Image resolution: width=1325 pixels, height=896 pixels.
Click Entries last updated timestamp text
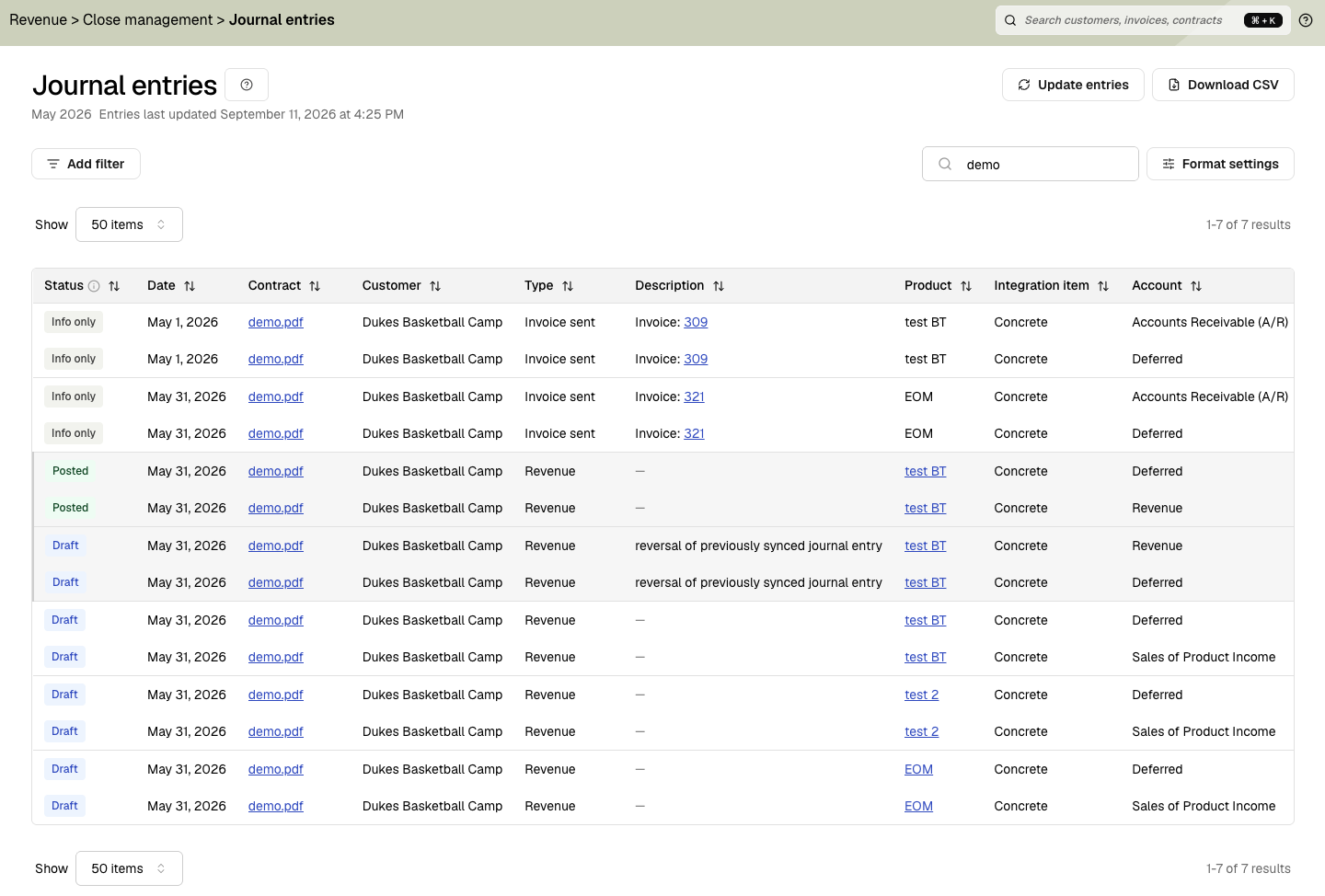click(251, 114)
